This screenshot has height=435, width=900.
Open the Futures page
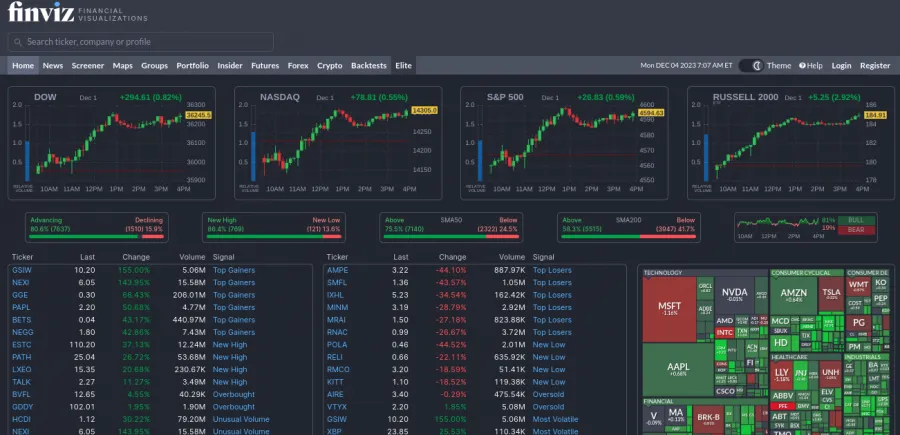(265, 65)
